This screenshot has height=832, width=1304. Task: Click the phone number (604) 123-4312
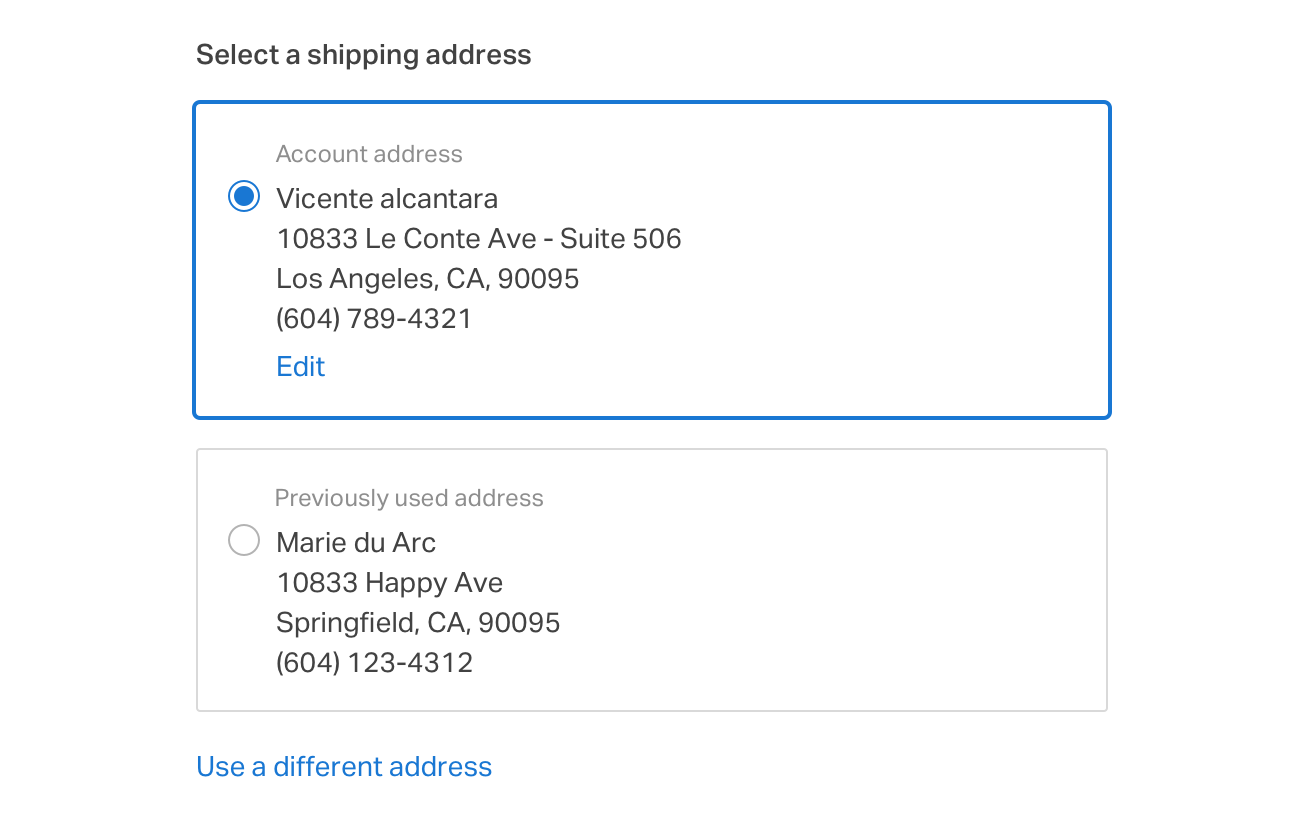point(374,663)
